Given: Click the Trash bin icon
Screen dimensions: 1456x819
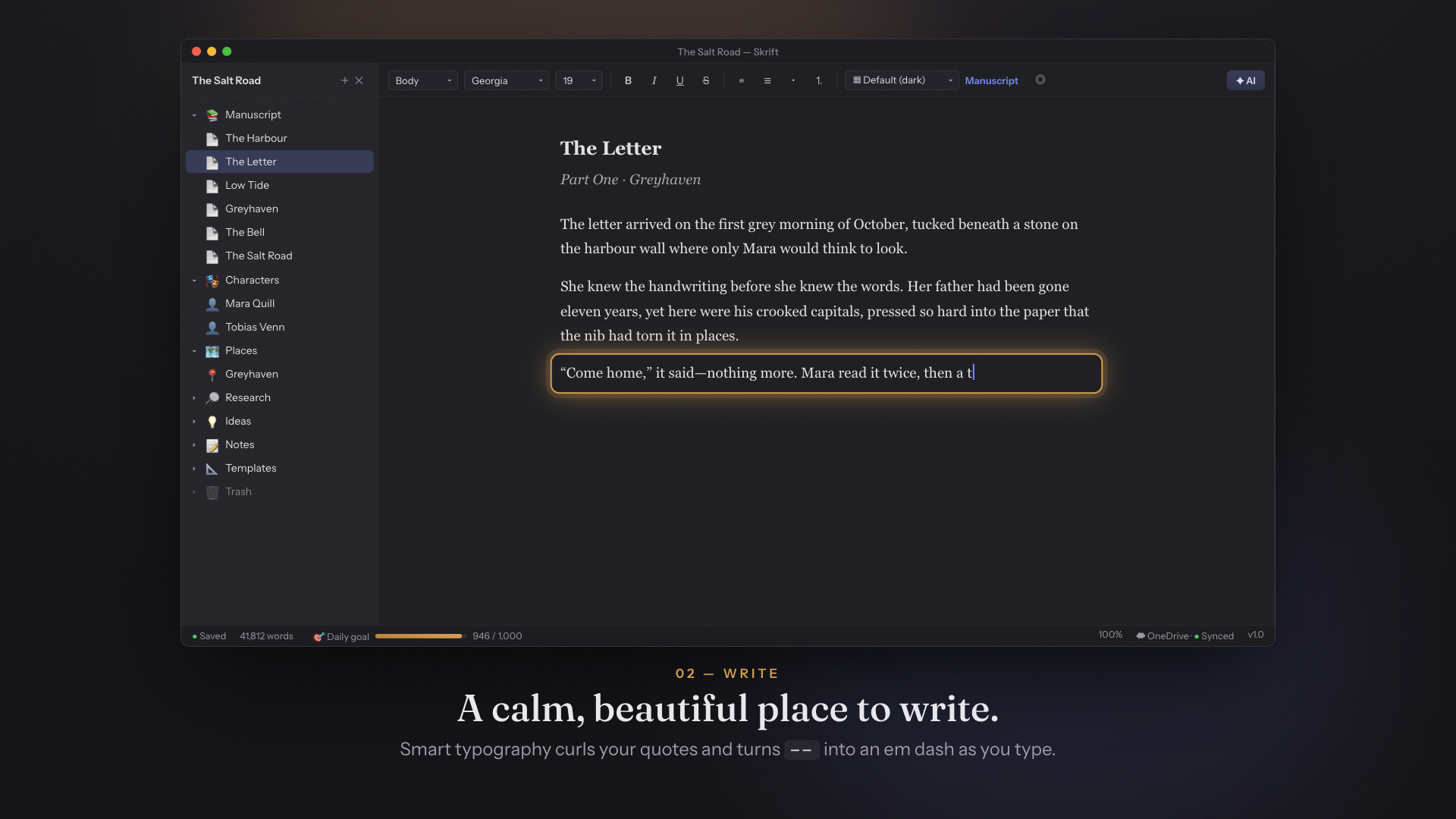Looking at the screenshot, I should click(212, 492).
